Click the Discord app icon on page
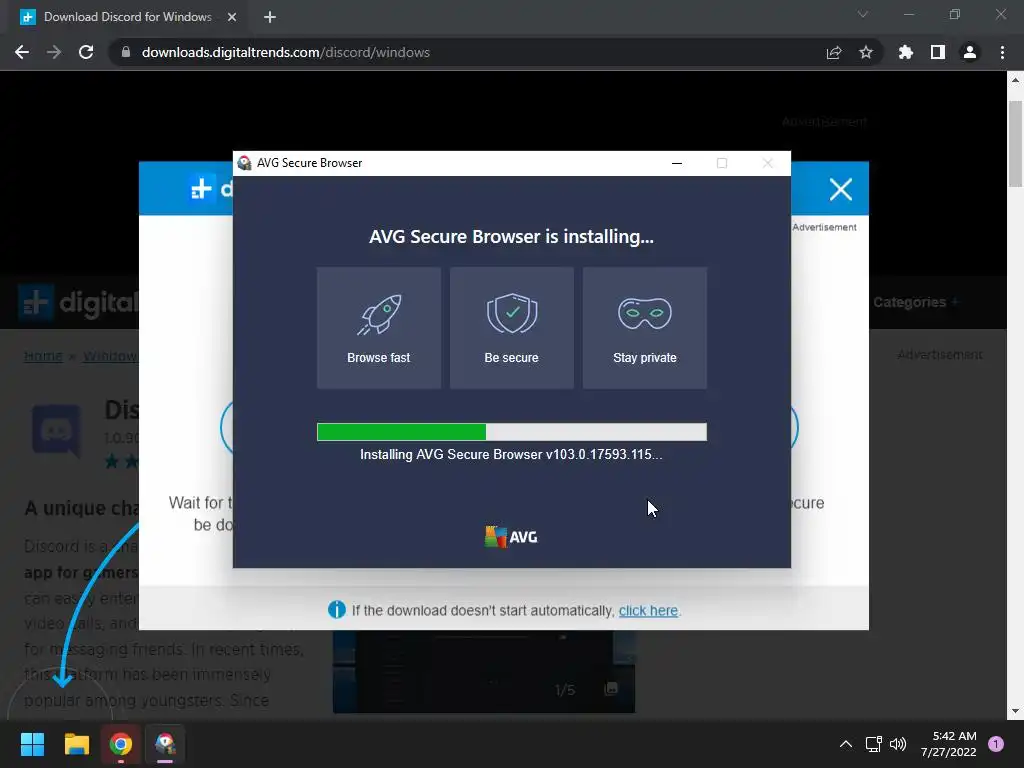The height and width of the screenshot is (768, 1024). (57, 430)
